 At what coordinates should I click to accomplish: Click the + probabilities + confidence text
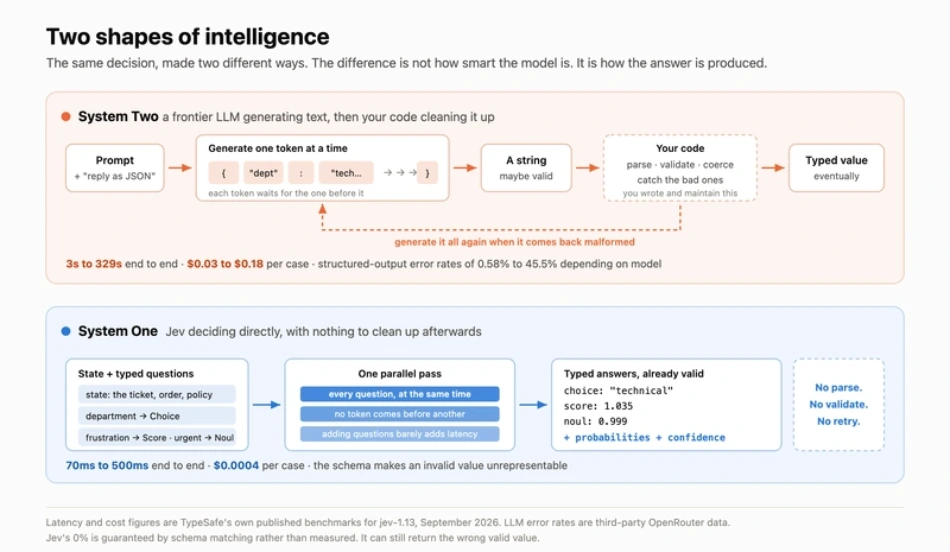[645, 437]
